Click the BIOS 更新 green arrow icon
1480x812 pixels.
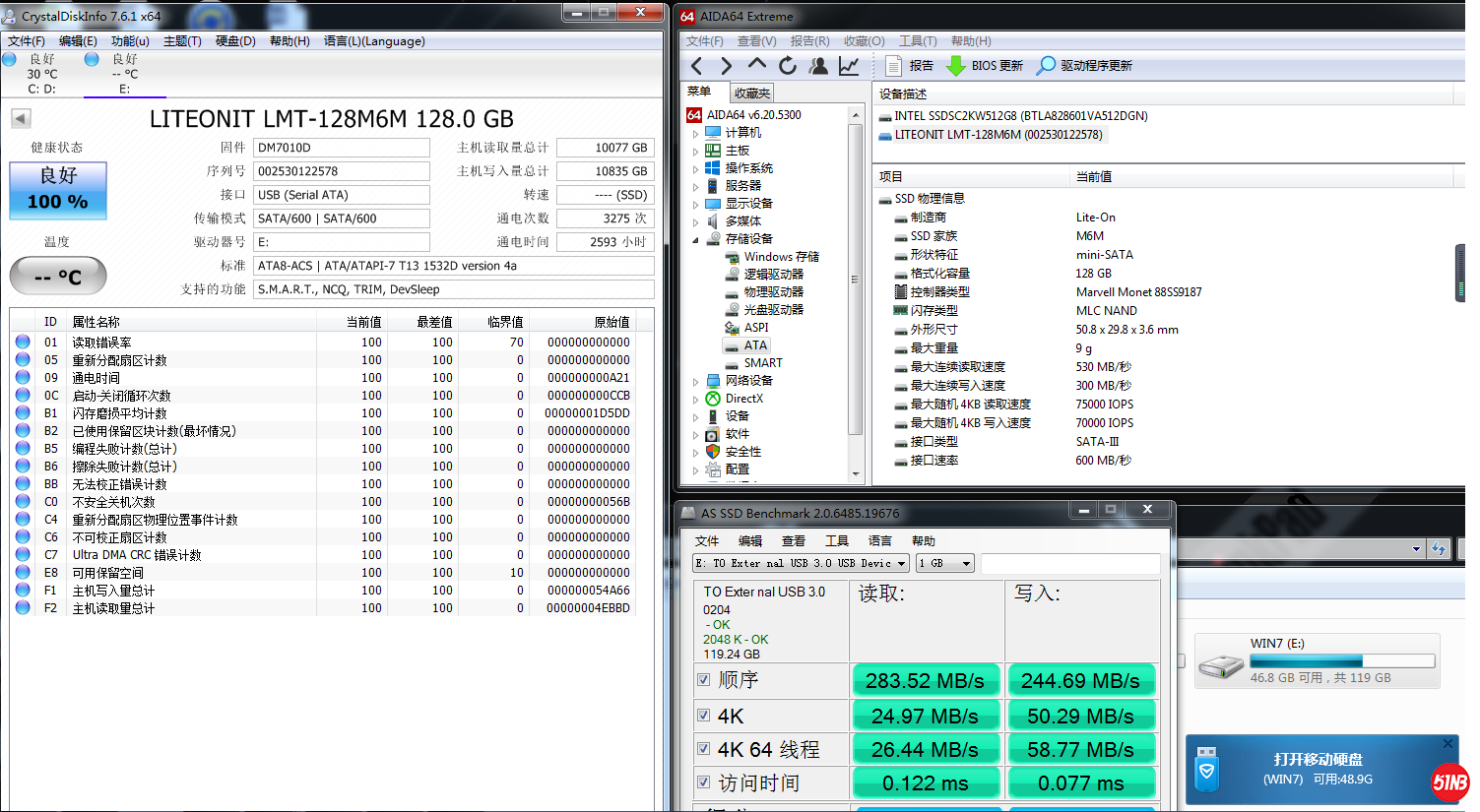click(955, 66)
